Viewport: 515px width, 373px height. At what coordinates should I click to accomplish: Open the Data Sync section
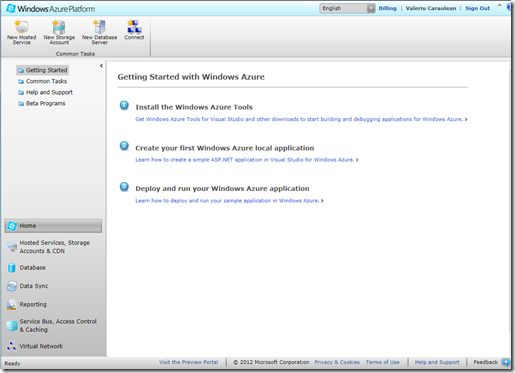[x=53, y=286]
